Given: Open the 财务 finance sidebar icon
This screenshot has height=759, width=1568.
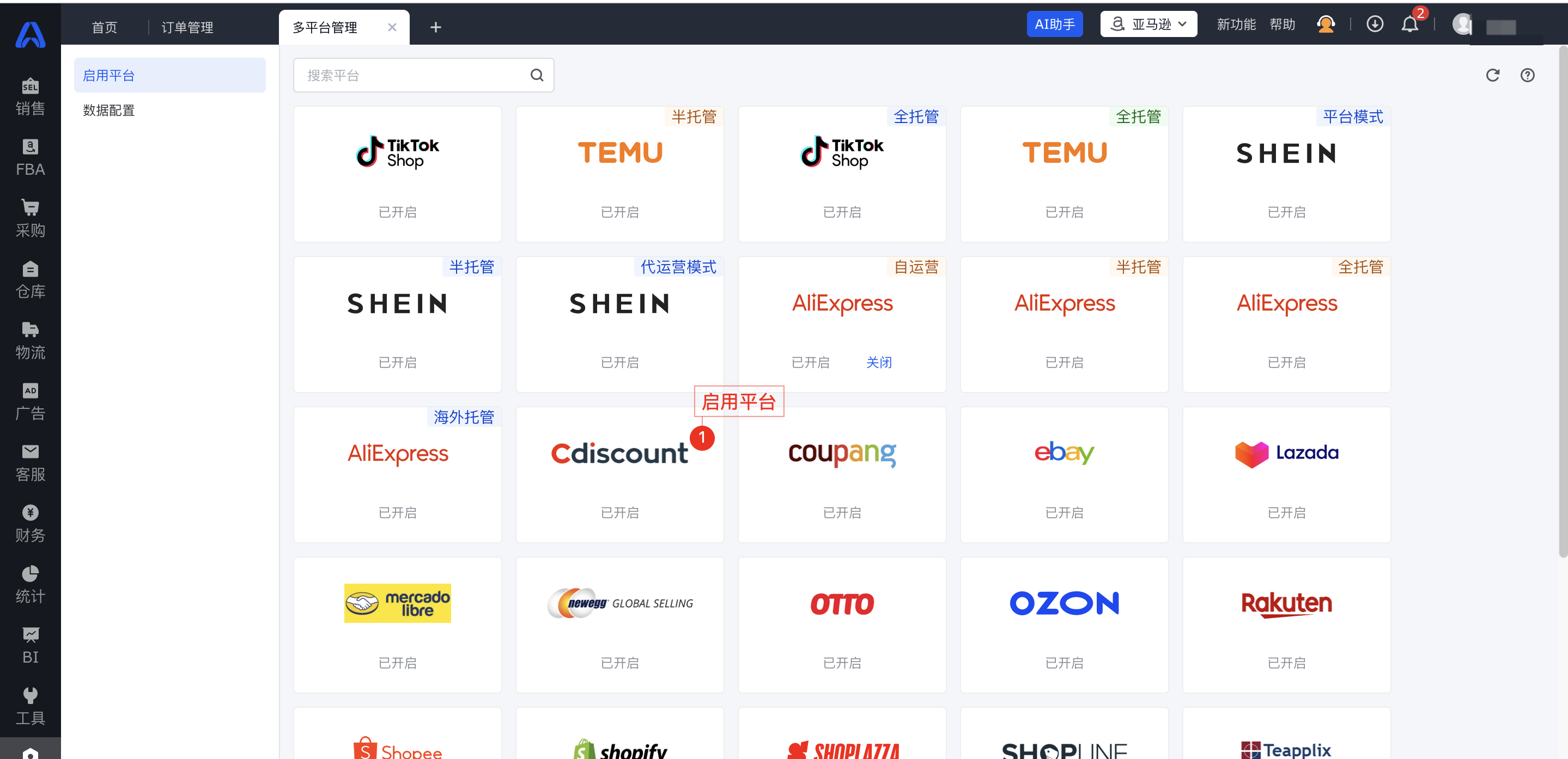Looking at the screenshot, I should [x=30, y=523].
